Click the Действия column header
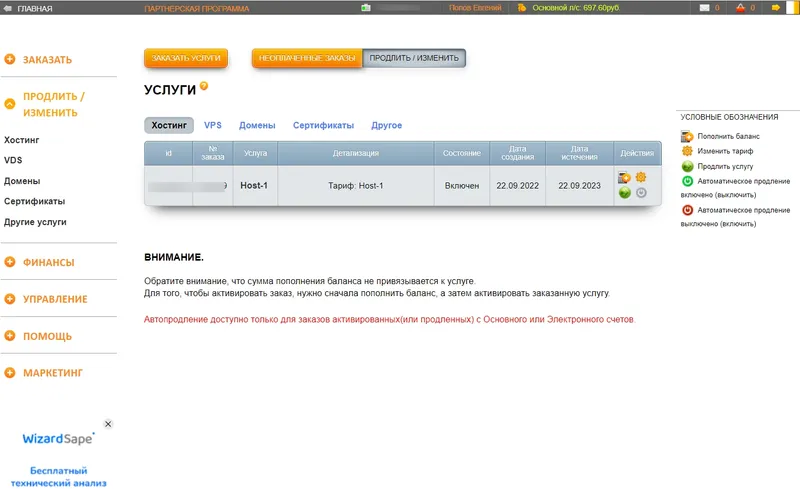 pyautogui.click(x=637, y=153)
